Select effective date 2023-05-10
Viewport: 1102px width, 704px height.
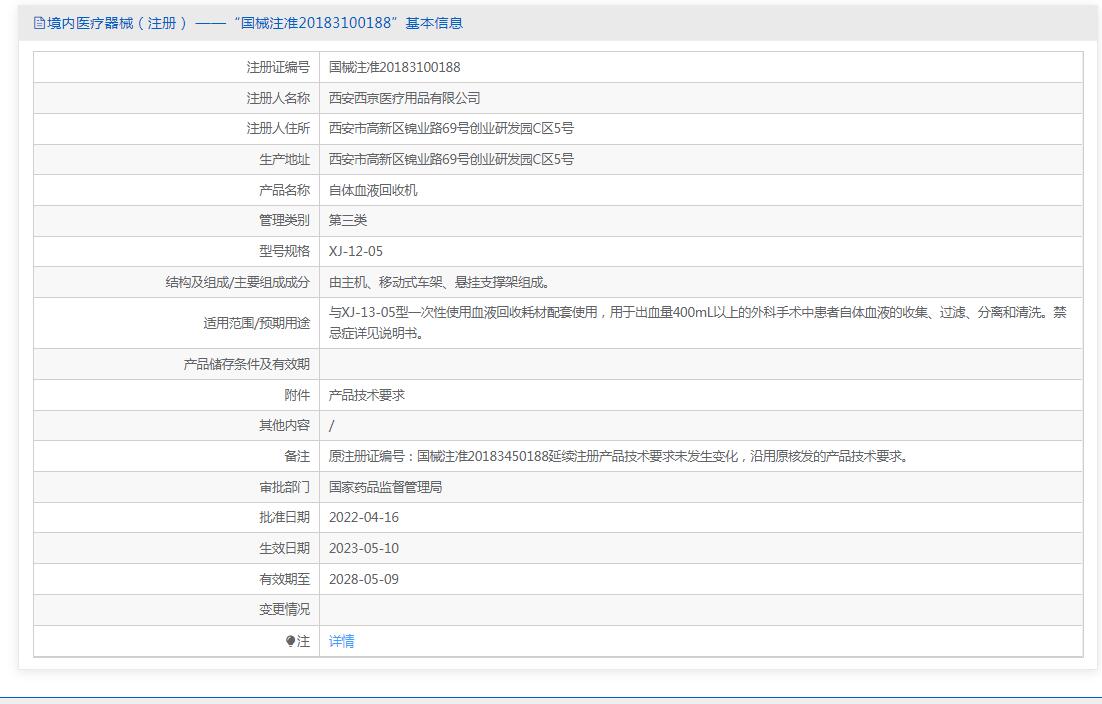pyautogui.click(x=364, y=548)
